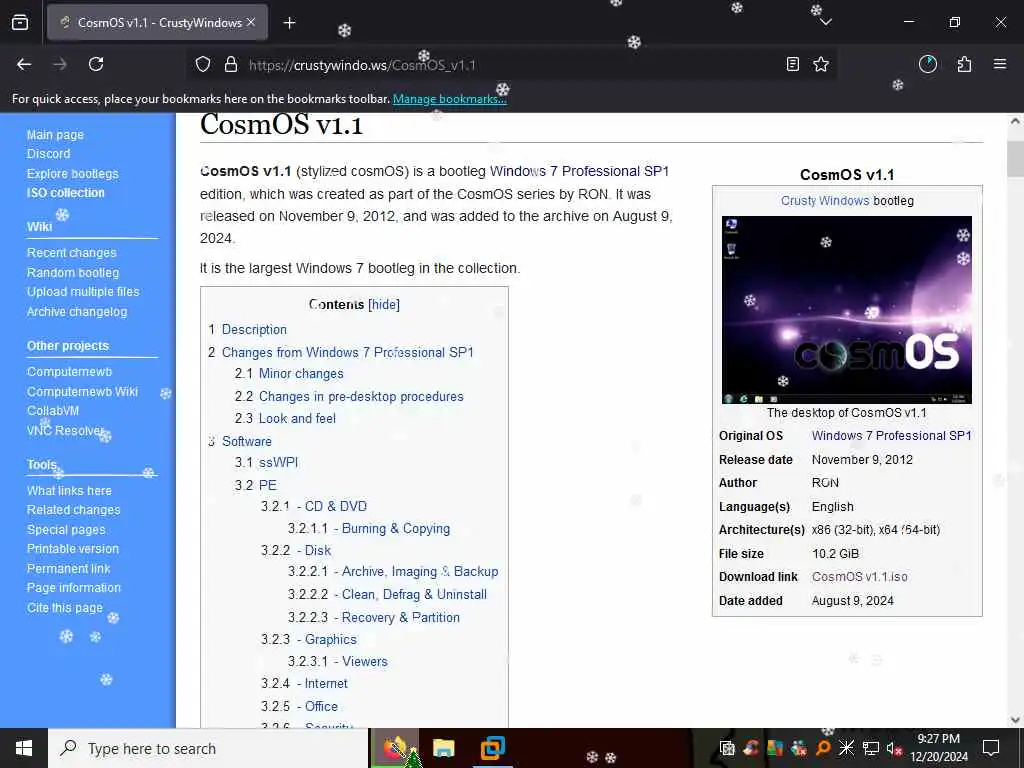Download CosmOS v1.1.iso link
The height and width of the screenshot is (768, 1024).
pyautogui.click(x=859, y=577)
